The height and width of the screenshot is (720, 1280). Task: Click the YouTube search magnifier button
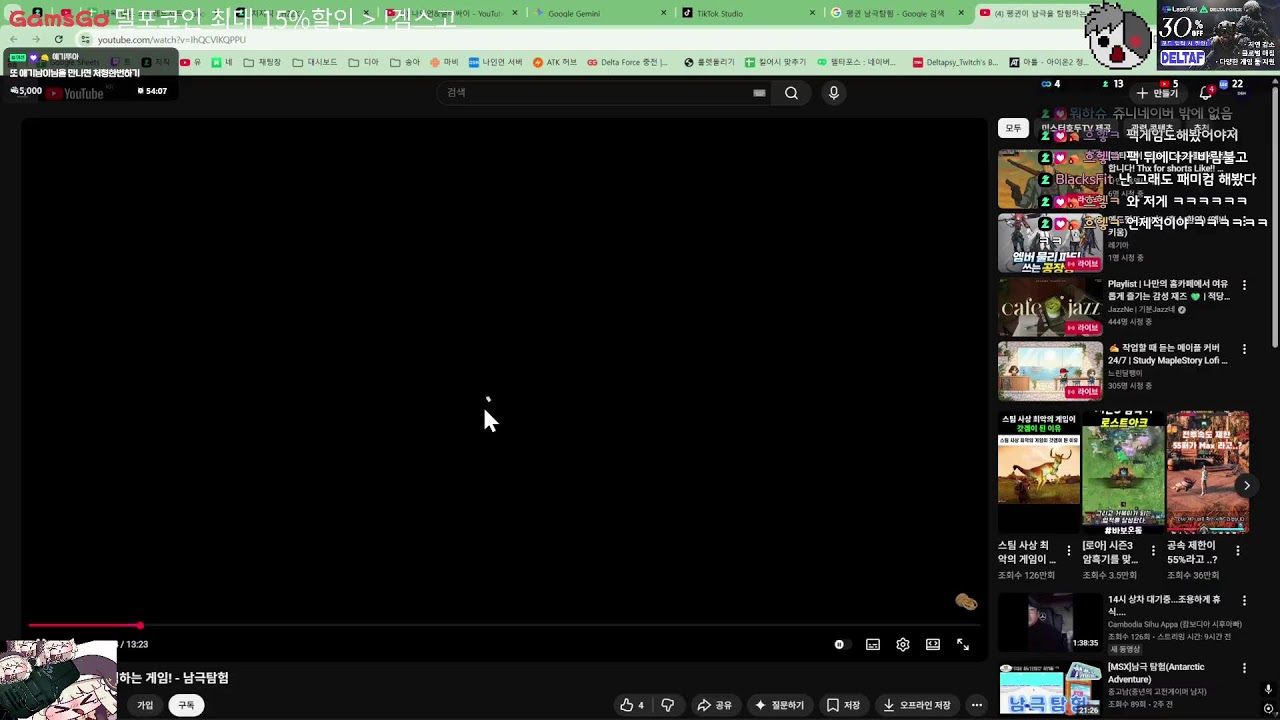click(791, 93)
